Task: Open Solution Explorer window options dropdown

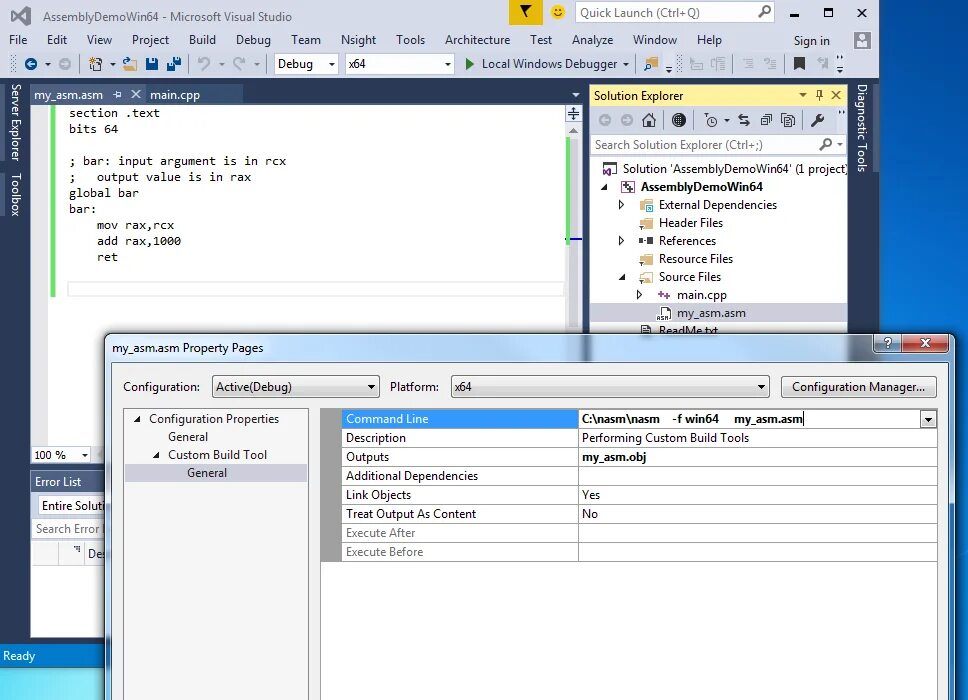Action: tap(803, 95)
